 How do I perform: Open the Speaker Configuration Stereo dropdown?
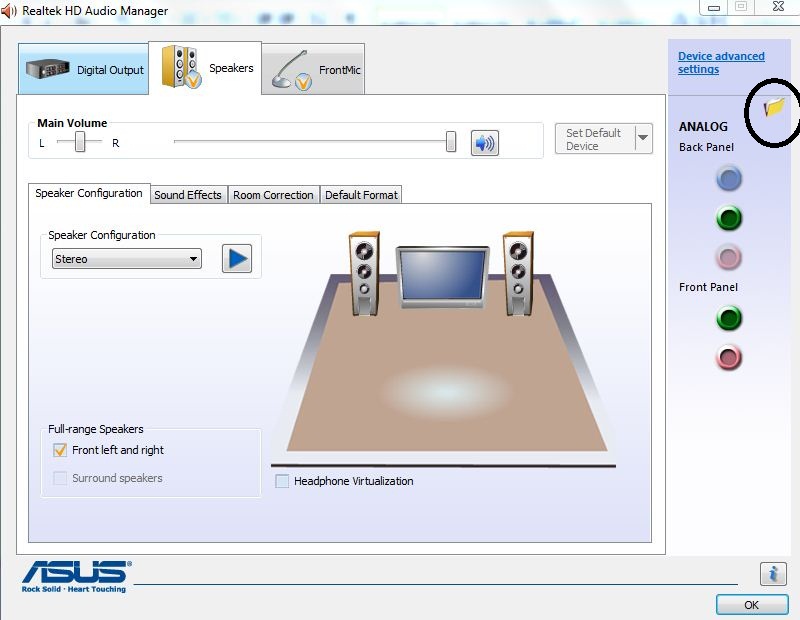coord(127,259)
